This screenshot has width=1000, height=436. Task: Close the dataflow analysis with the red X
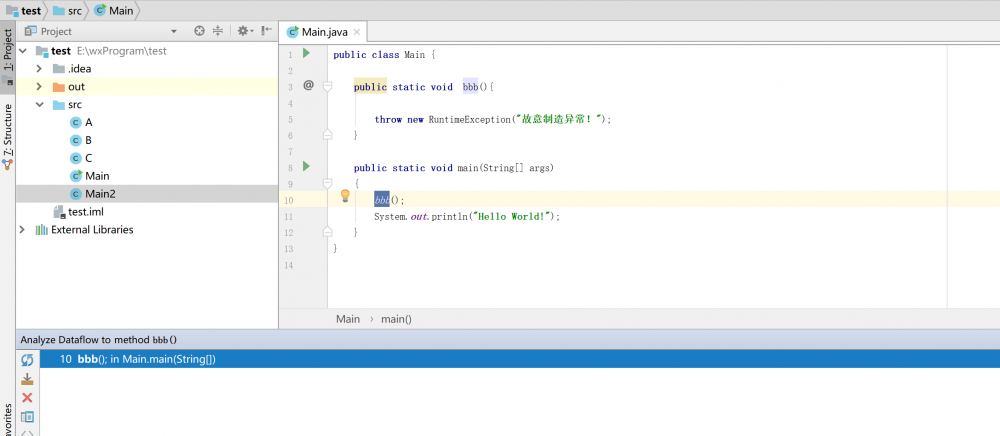27,398
